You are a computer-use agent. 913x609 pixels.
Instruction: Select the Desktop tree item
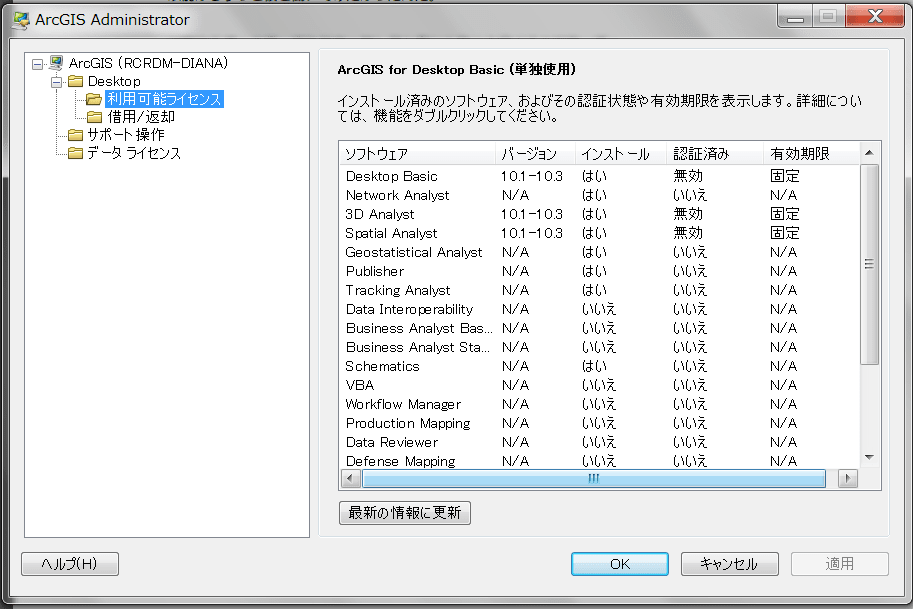pos(114,82)
